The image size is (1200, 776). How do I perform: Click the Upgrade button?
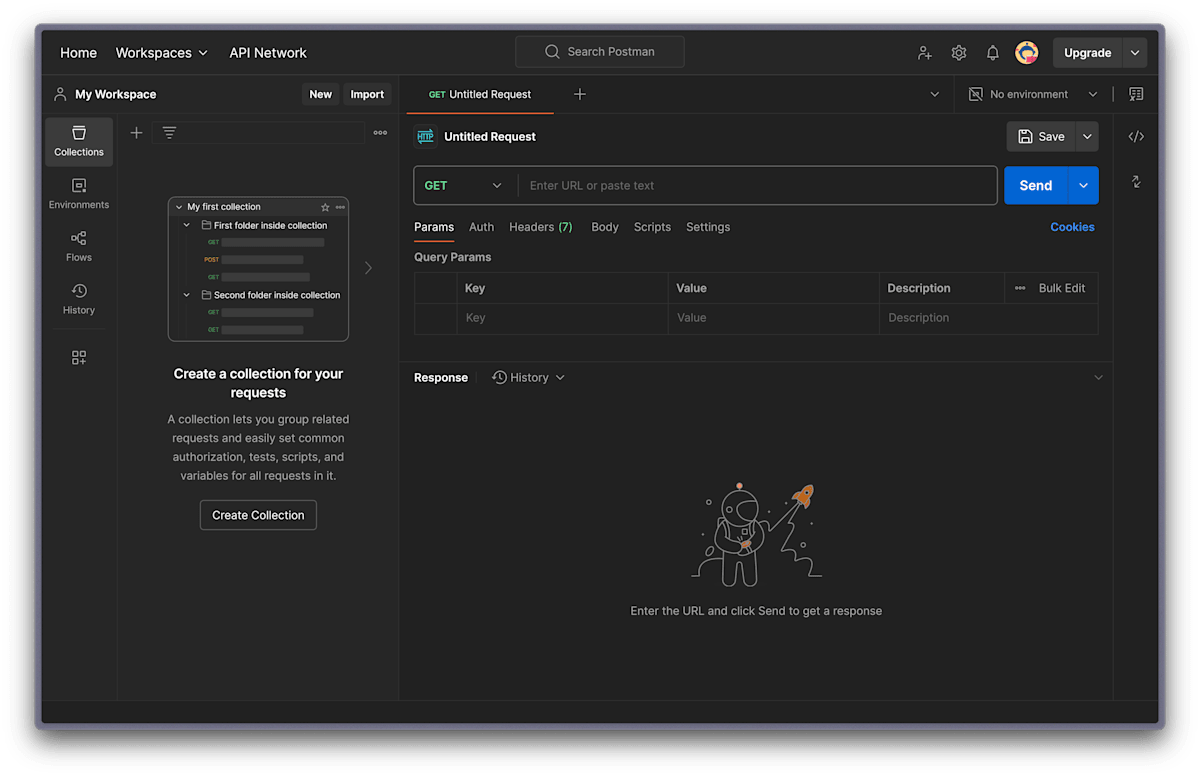click(1087, 53)
